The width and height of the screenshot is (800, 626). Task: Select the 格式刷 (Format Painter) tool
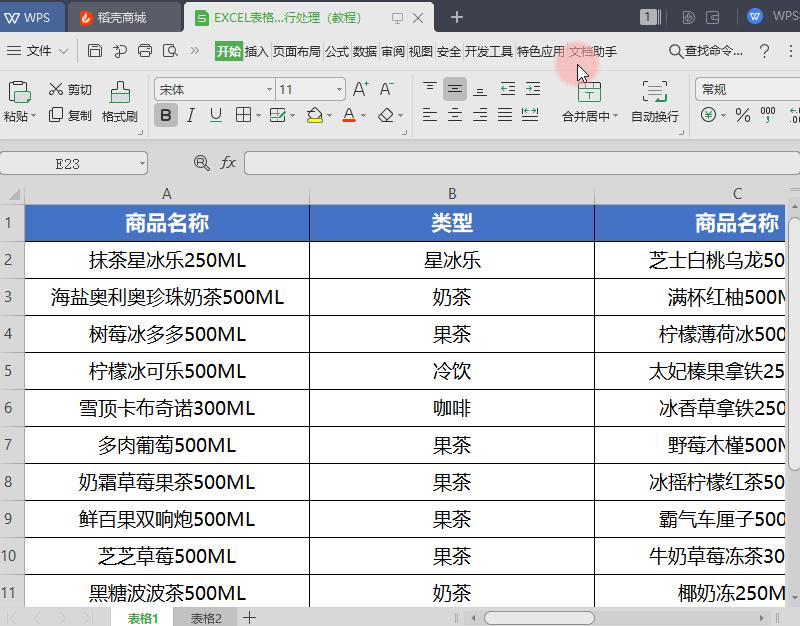121,103
